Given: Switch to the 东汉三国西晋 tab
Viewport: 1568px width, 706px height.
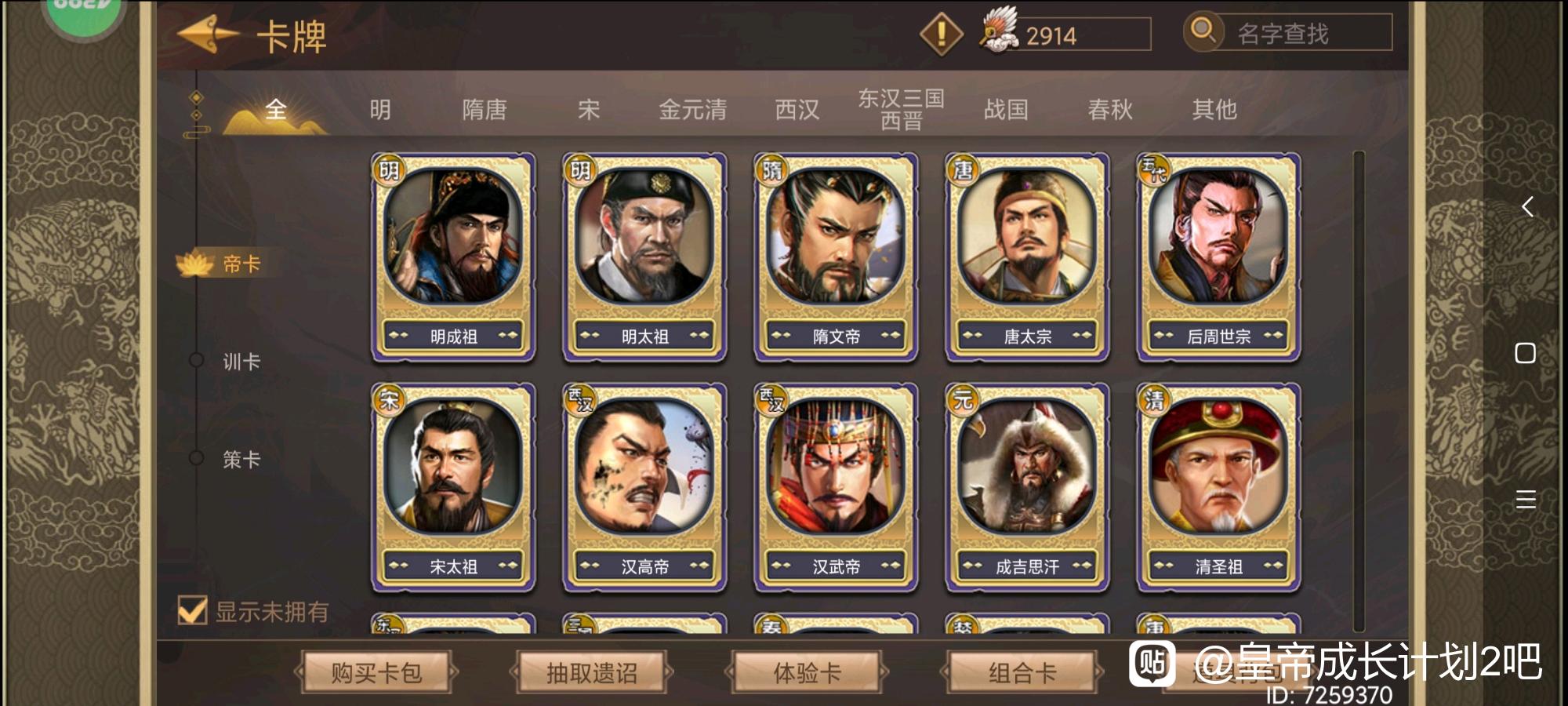Looking at the screenshot, I should 901,109.
